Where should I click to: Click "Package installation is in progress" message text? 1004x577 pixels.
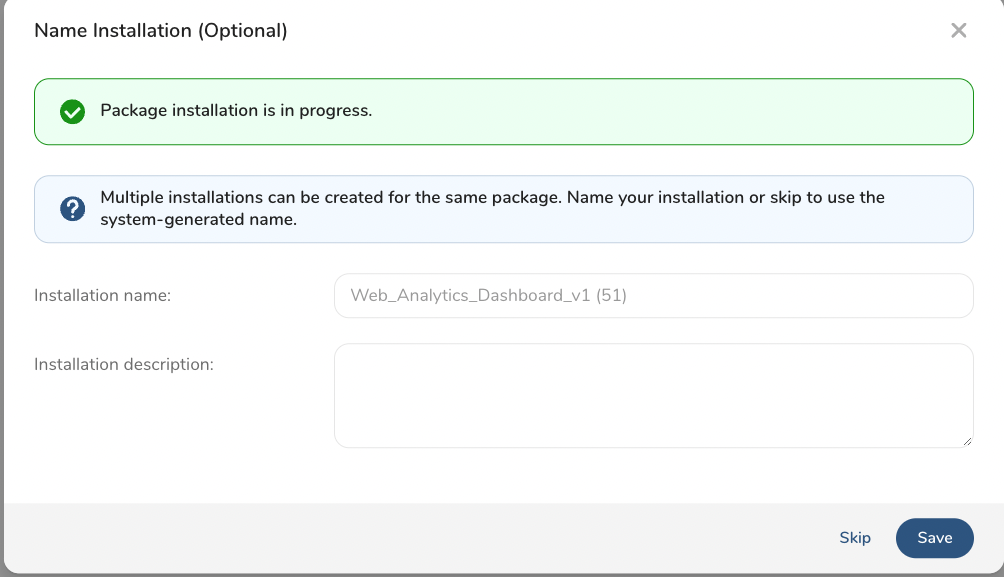tap(236, 111)
